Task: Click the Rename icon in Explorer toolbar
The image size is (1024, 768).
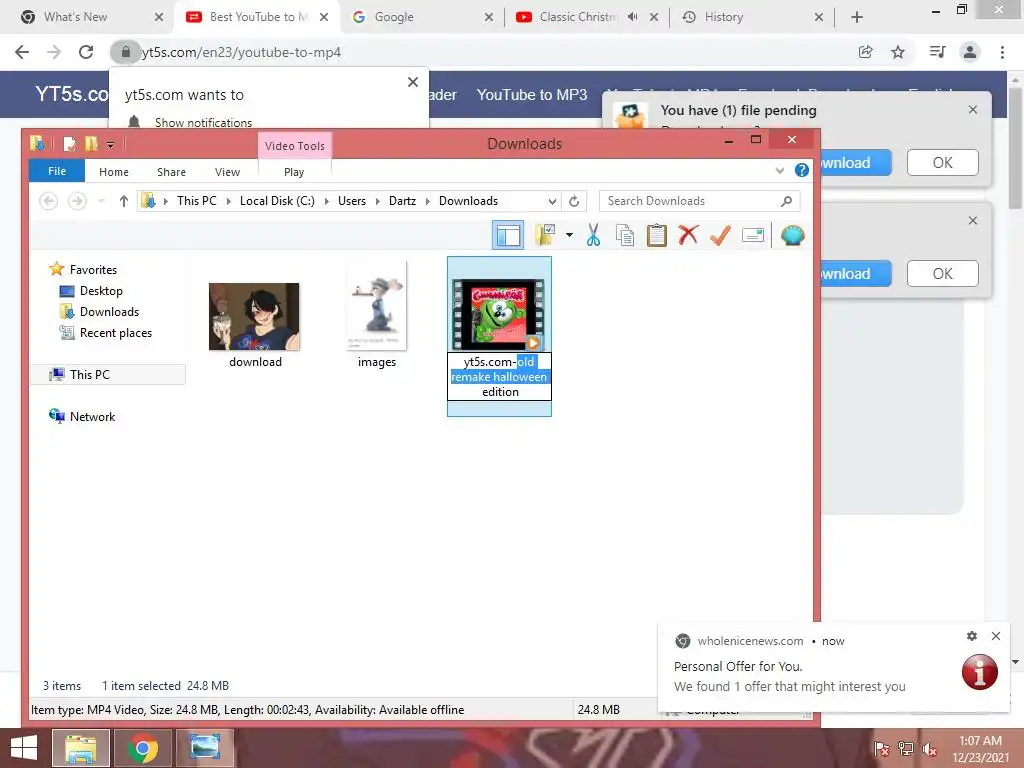Action: [x=753, y=235]
